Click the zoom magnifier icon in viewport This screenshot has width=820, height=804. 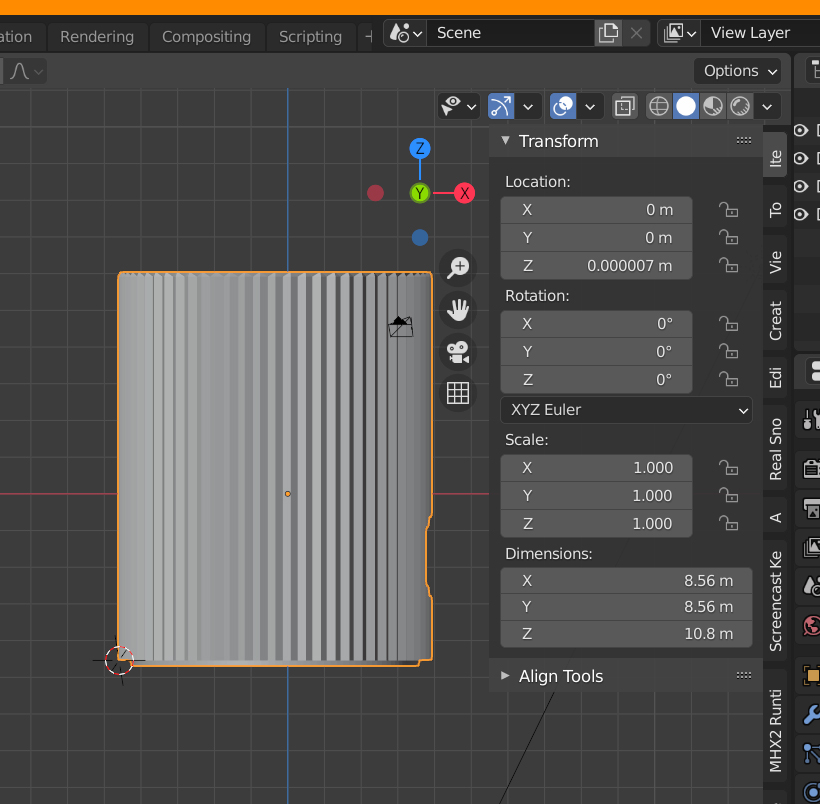point(458,267)
